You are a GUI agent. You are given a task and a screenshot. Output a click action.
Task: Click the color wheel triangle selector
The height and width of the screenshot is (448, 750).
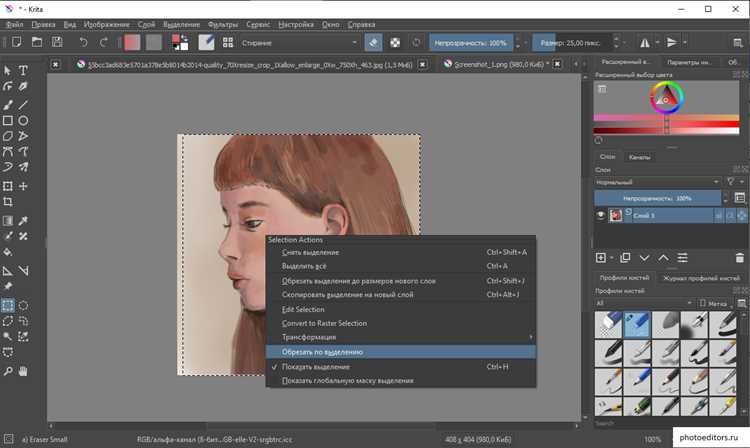666,98
